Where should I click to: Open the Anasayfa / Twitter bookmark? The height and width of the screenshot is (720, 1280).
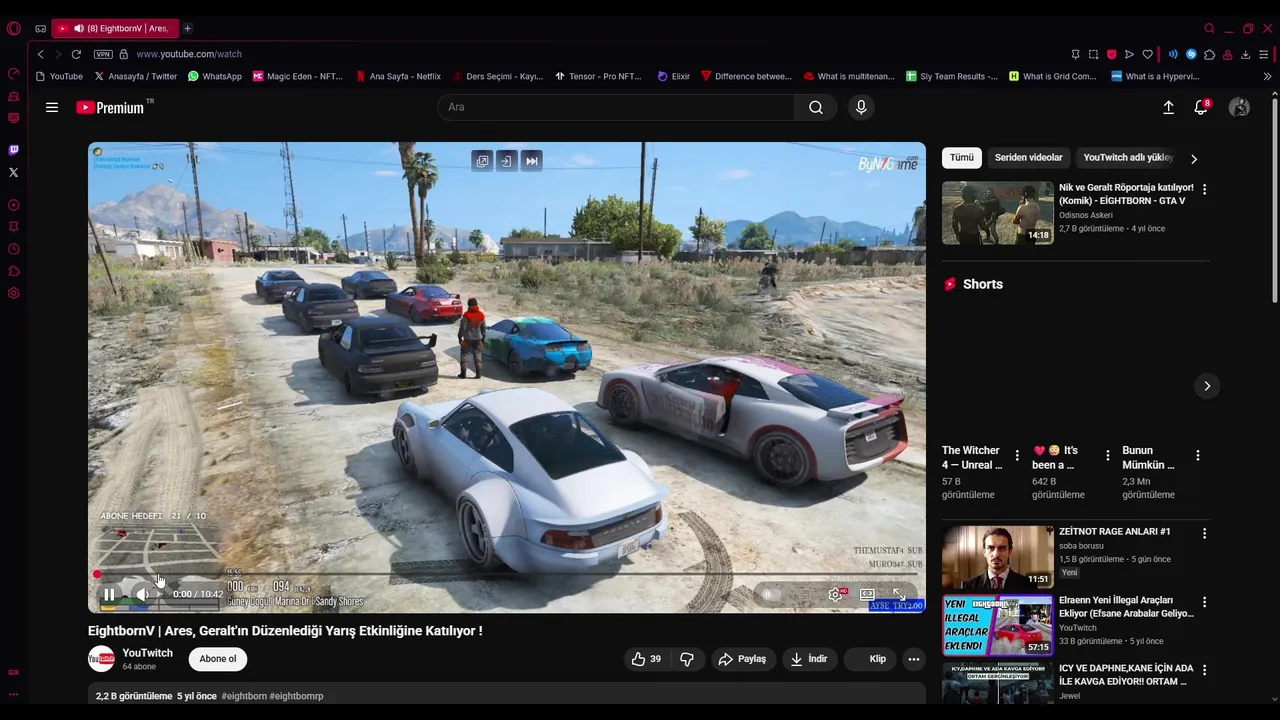click(x=135, y=76)
